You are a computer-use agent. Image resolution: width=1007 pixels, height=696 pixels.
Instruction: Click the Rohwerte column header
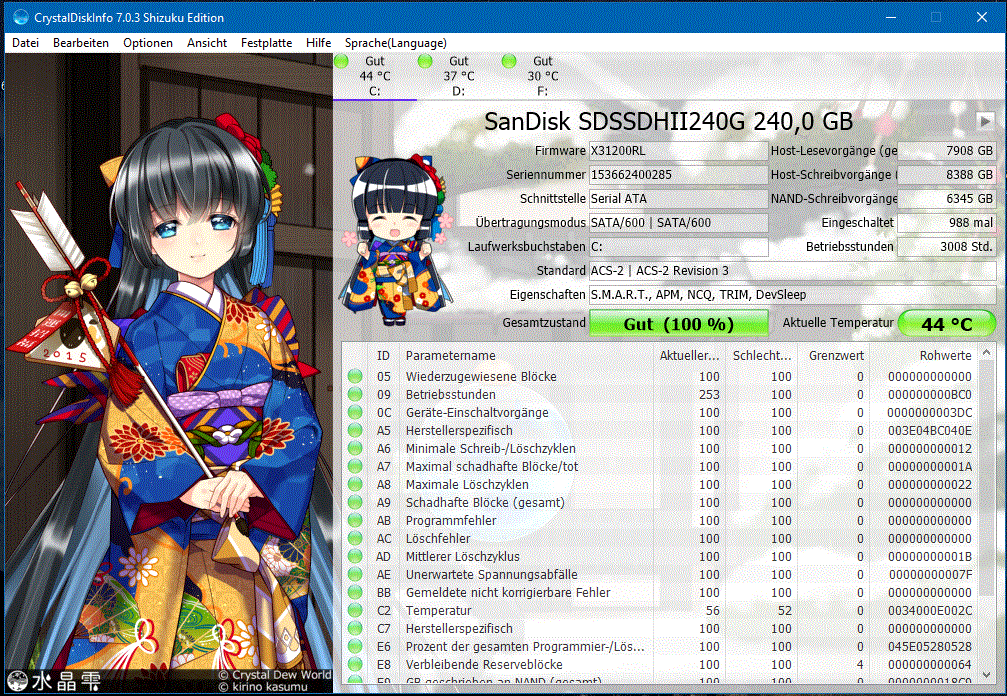tap(924, 356)
